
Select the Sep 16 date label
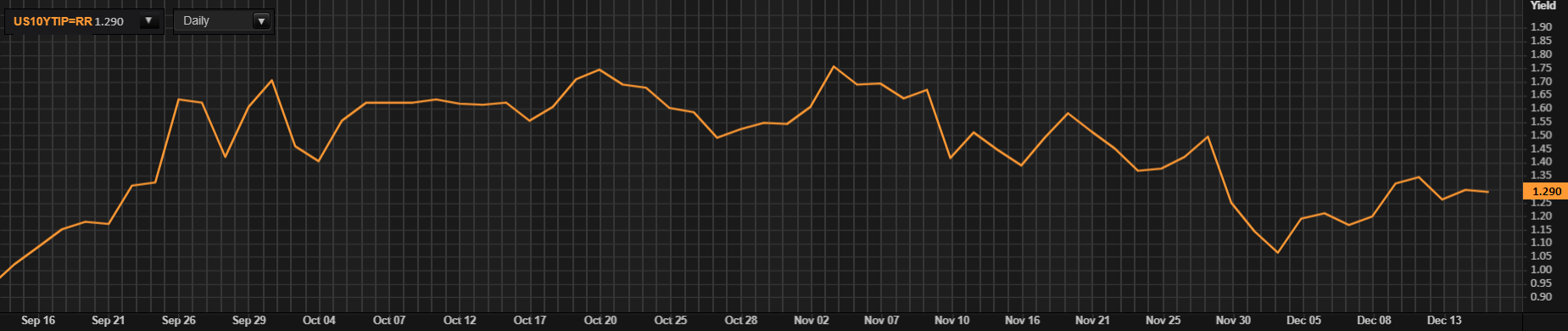[x=38, y=320]
